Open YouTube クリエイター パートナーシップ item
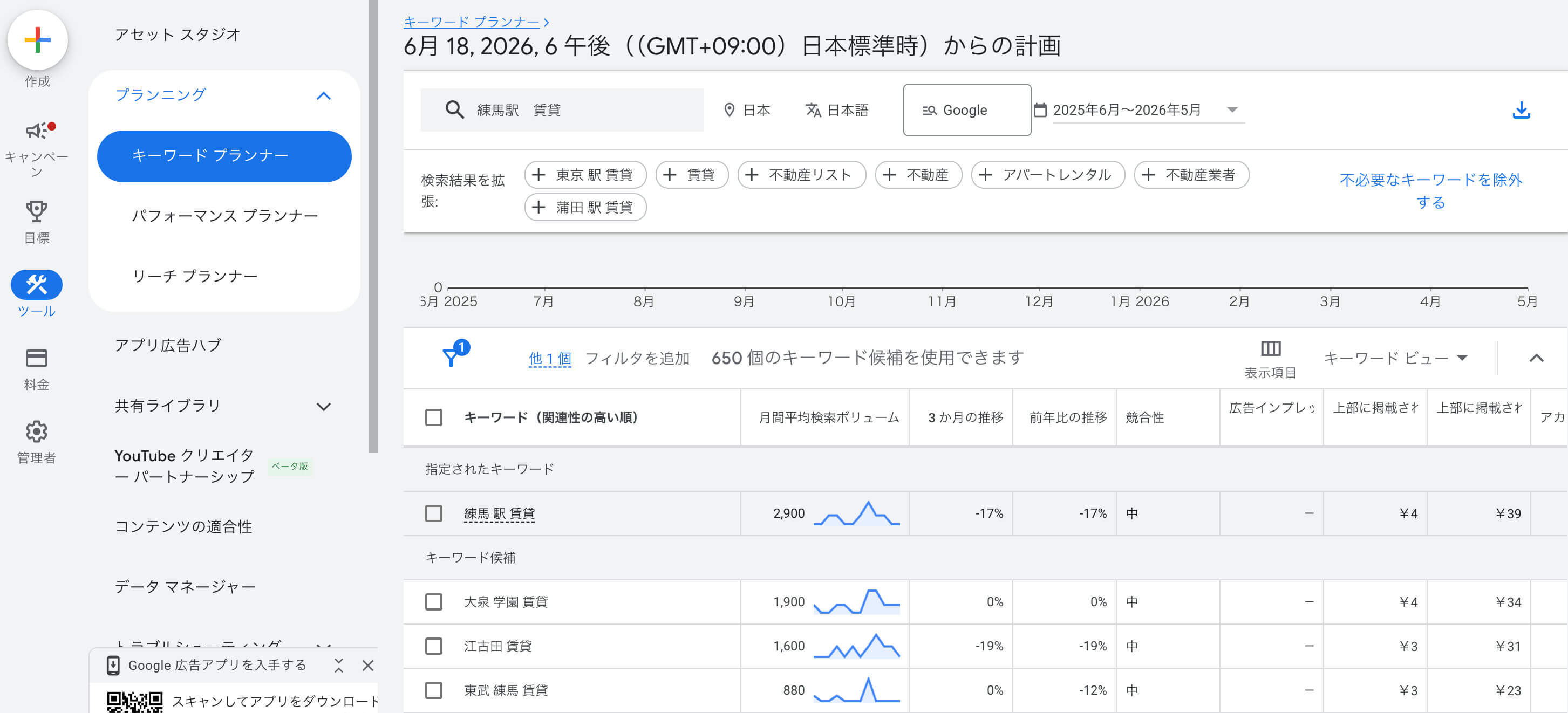This screenshot has width=1568, height=713. click(185, 466)
